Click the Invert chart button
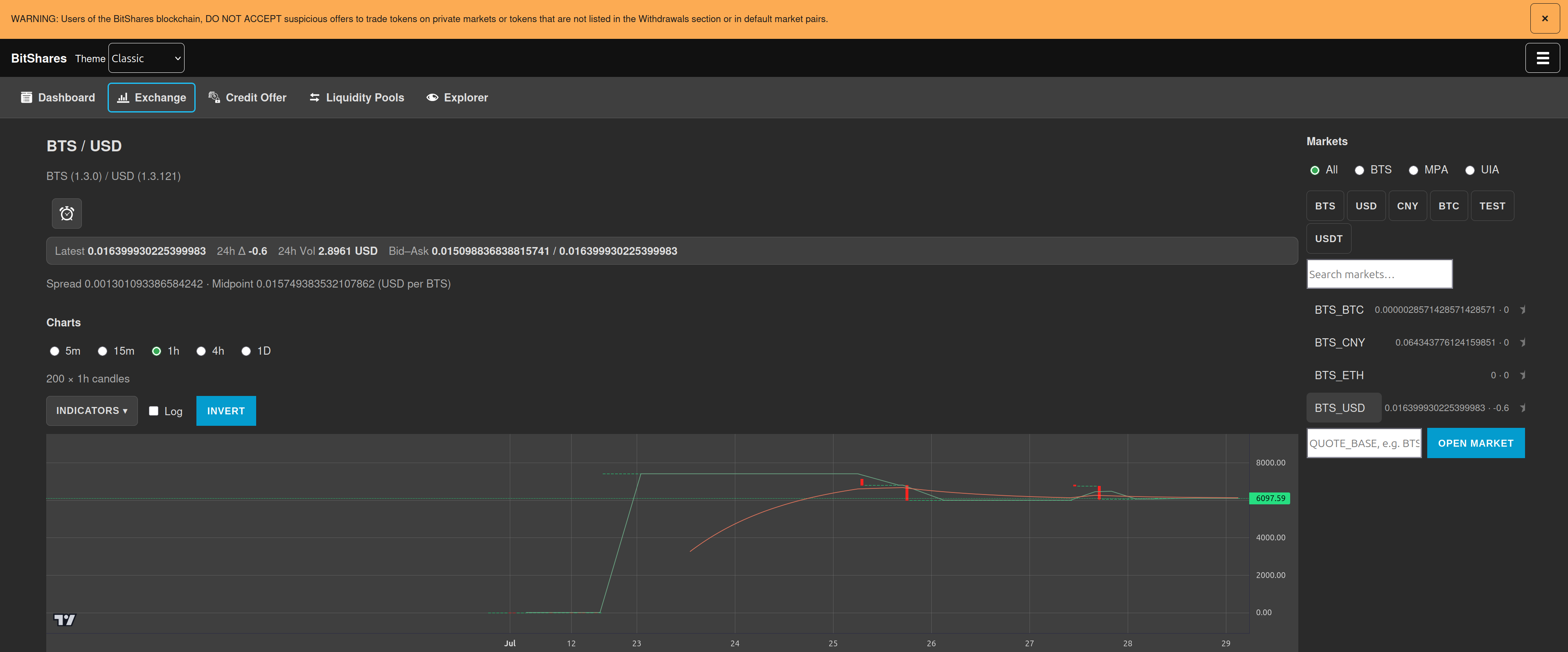The height and width of the screenshot is (652, 1568). click(226, 411)
